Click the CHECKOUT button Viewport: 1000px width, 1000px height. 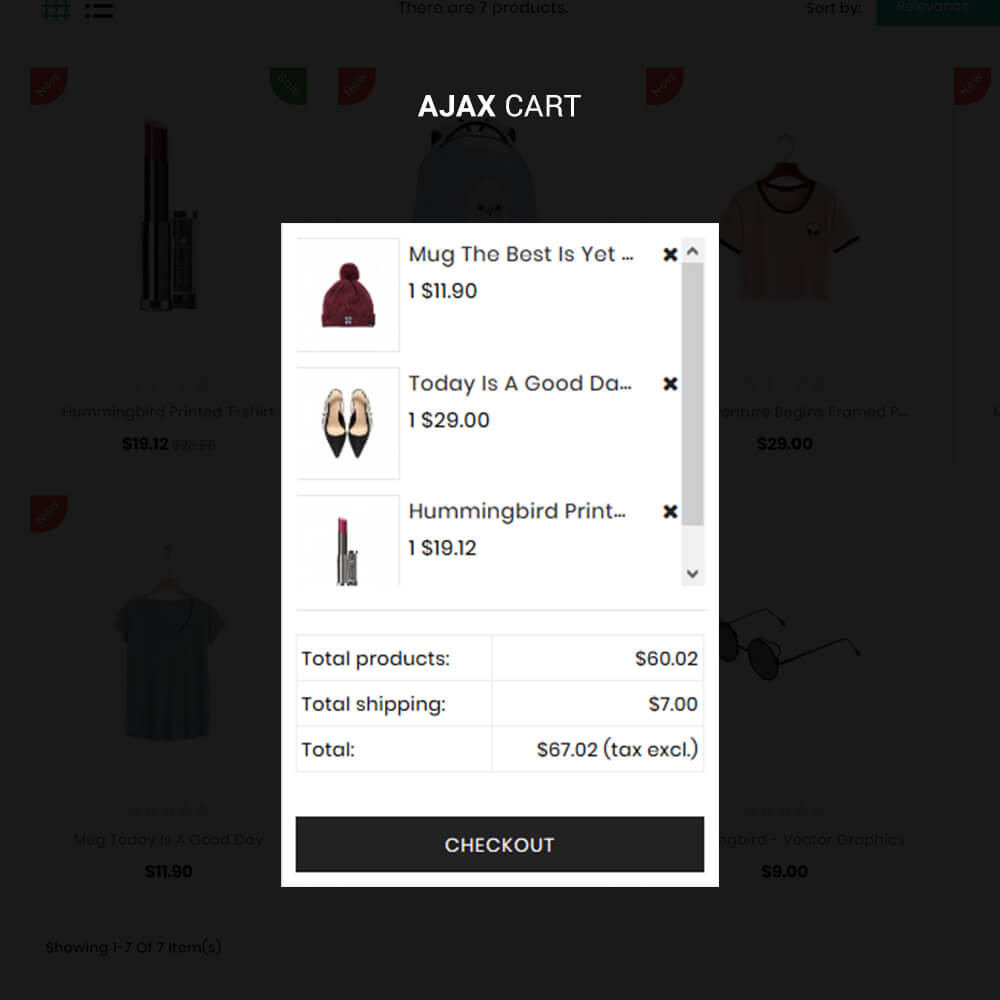click(499, 844)
